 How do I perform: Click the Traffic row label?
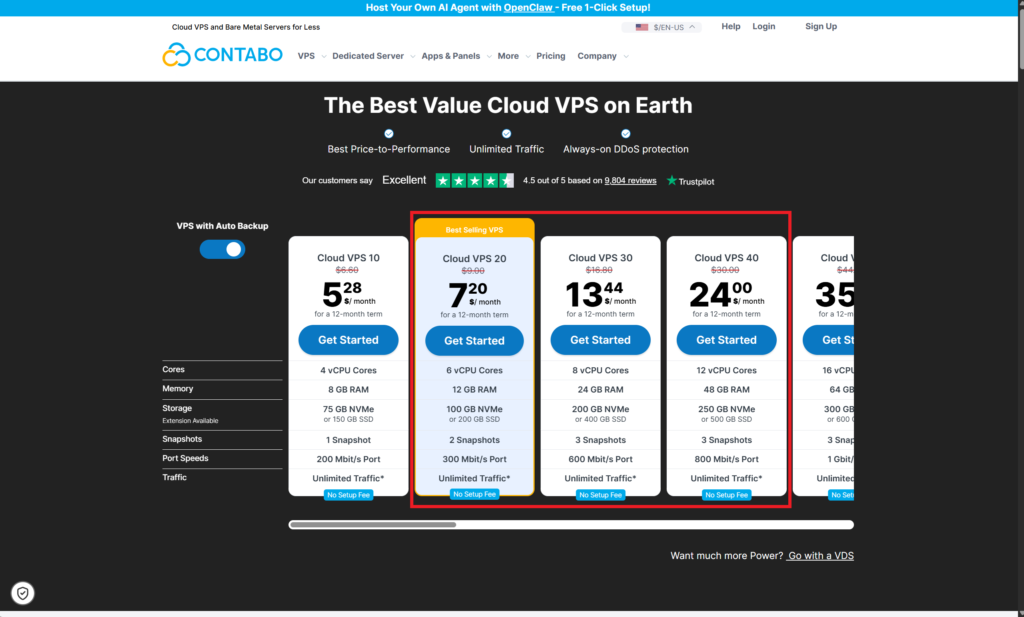pos(174,477)
